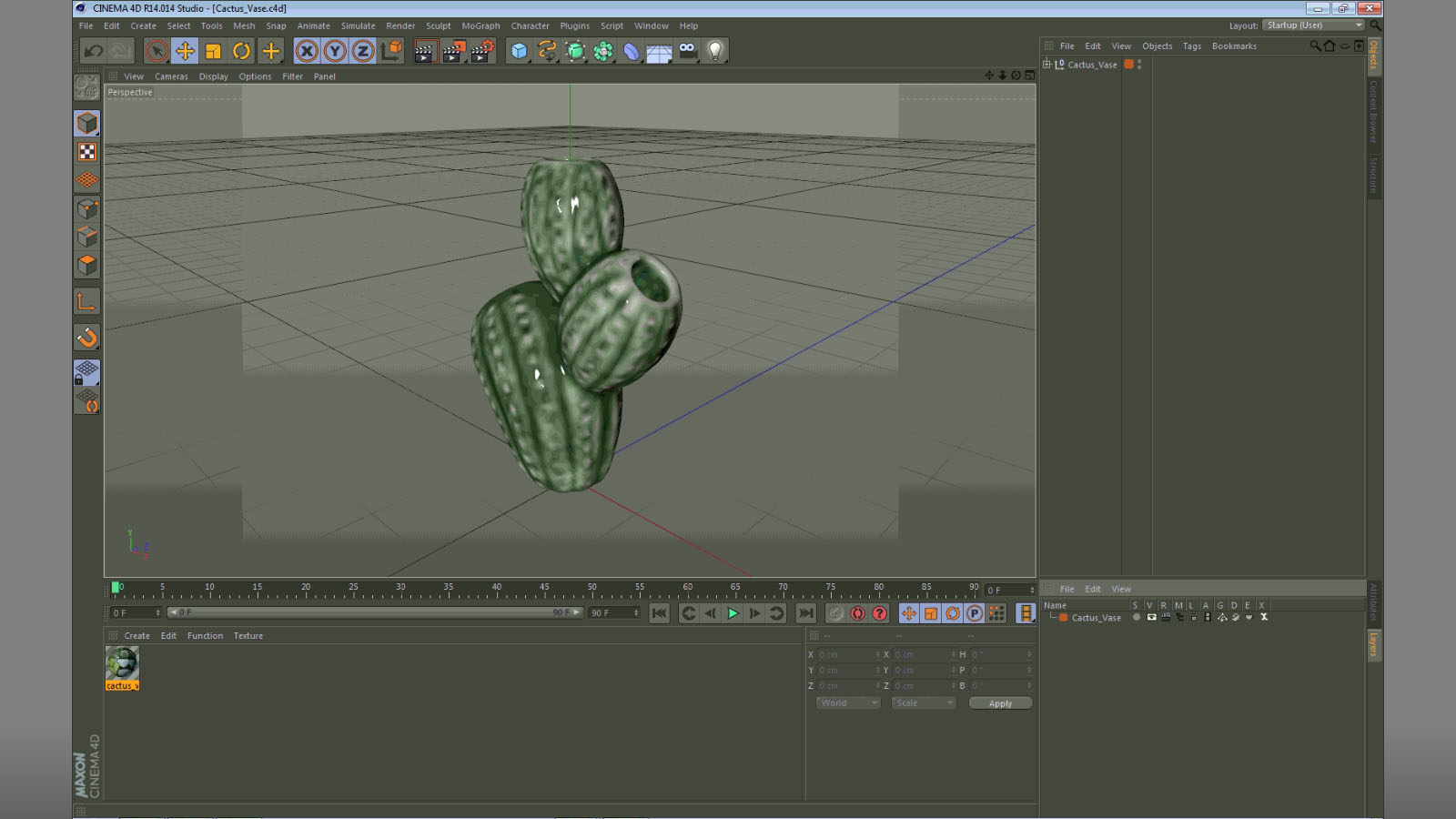Image resolution: width=1456 pixels, height=819 pixels.
Task: Open the File menu in menu bar
Action: [86, 25]
